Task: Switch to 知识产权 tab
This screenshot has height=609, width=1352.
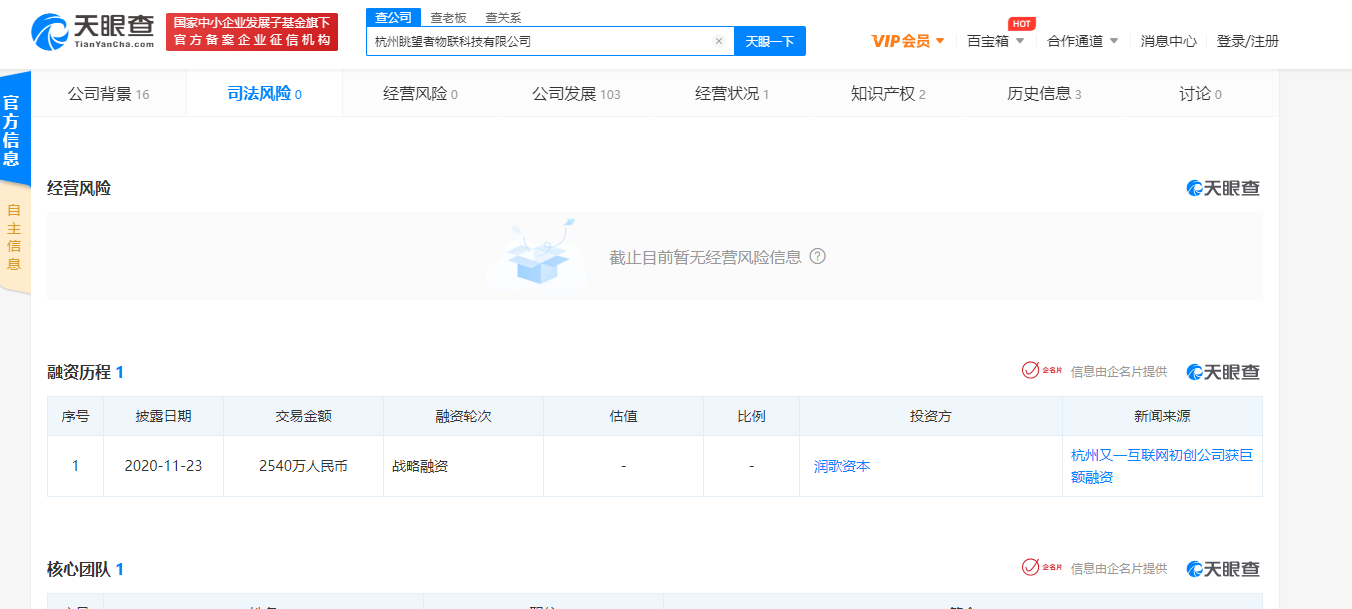Action: tap(887, 94)
